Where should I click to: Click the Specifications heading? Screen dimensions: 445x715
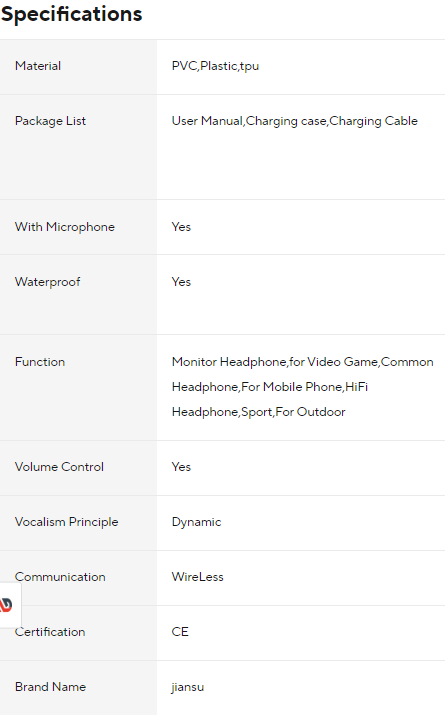[x=72, y=14]
